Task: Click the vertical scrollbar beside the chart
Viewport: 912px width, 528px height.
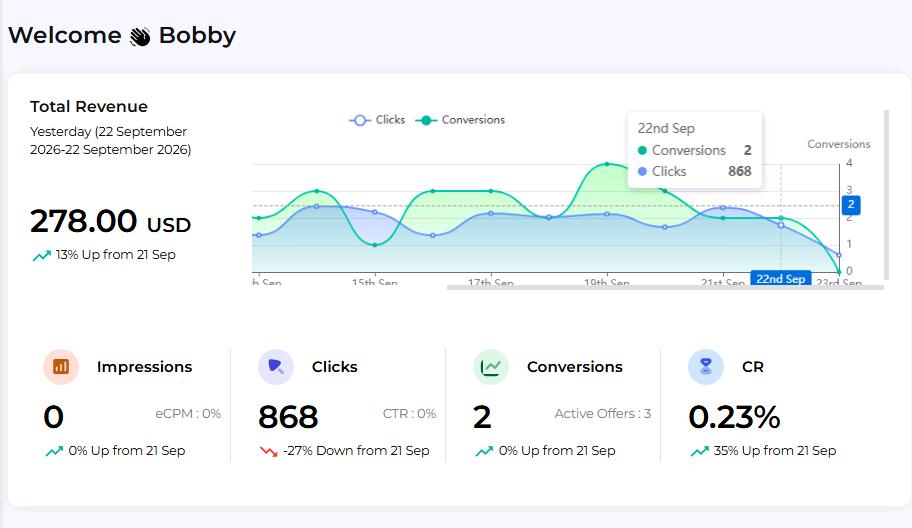Action: (886, 195)
